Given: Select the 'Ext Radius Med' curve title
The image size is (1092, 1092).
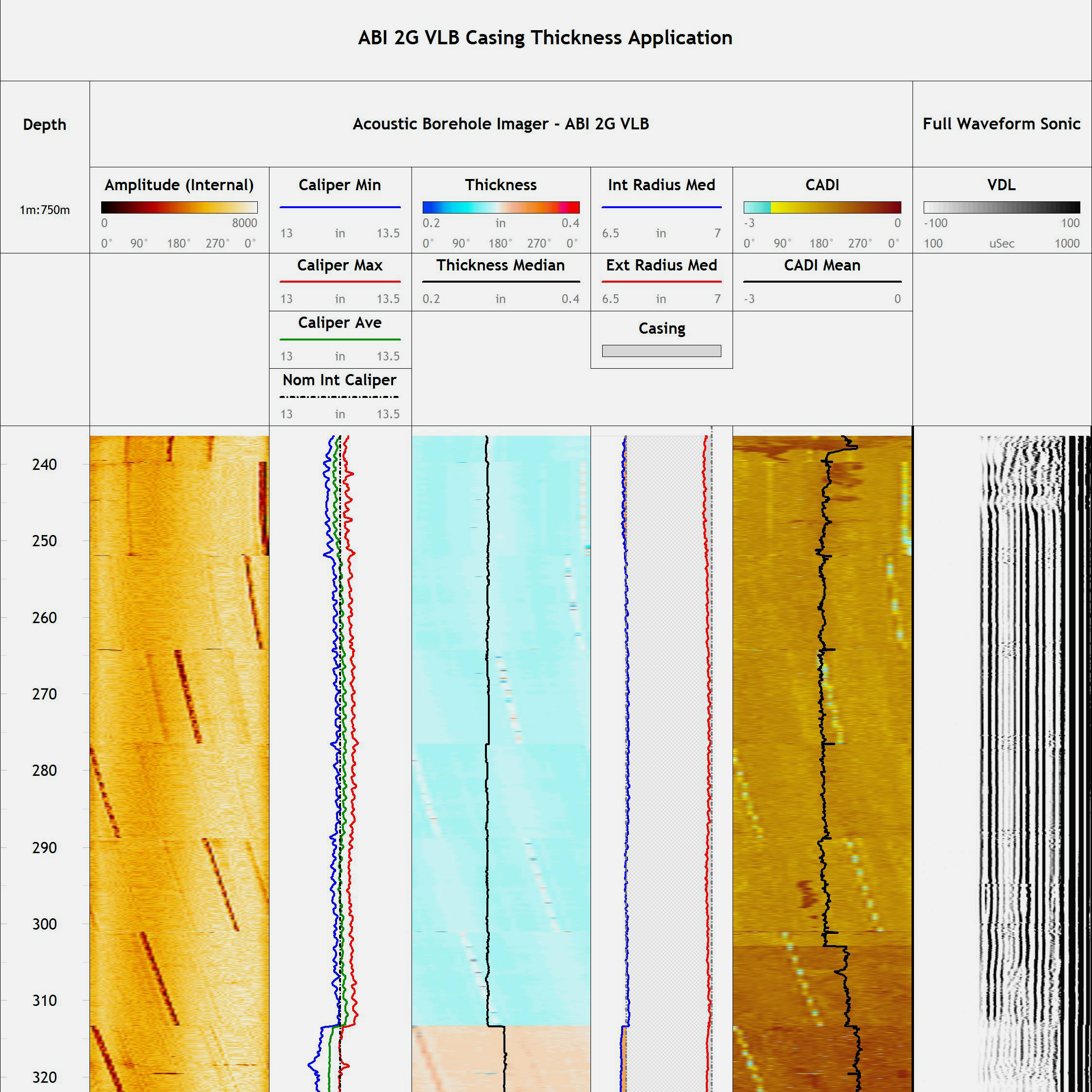Looking at the screenshot, I should pos(662,265).
